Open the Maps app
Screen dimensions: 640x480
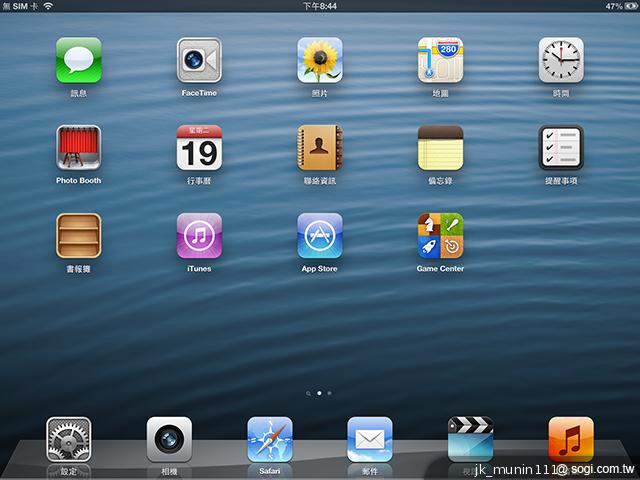[x=440, y=60]
